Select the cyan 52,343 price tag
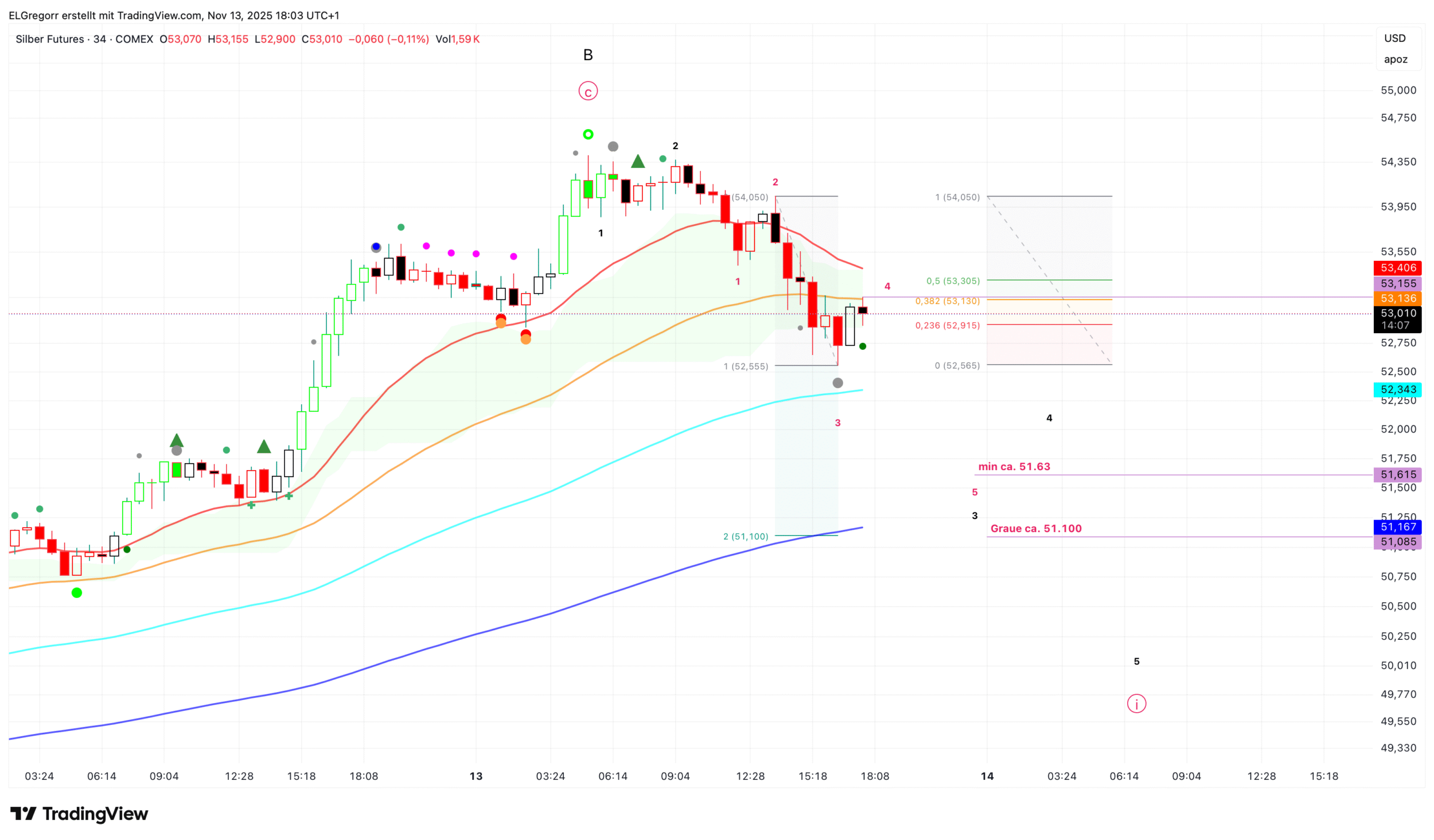The width and height of the screenshot is (1434, 840). (1397, 389)
